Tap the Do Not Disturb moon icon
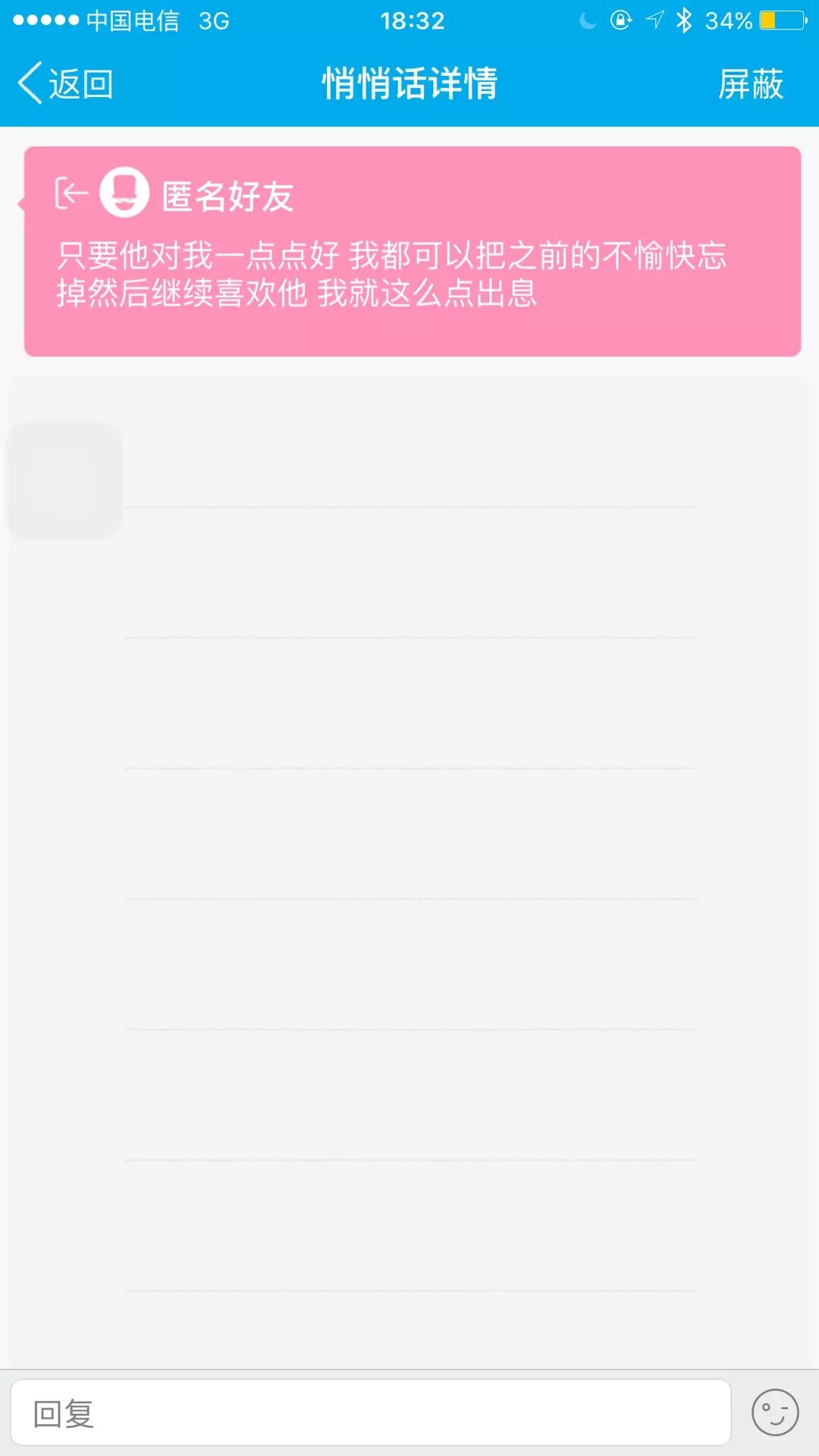Screen dimensions: 819x1456 click(x=588, y=20)
